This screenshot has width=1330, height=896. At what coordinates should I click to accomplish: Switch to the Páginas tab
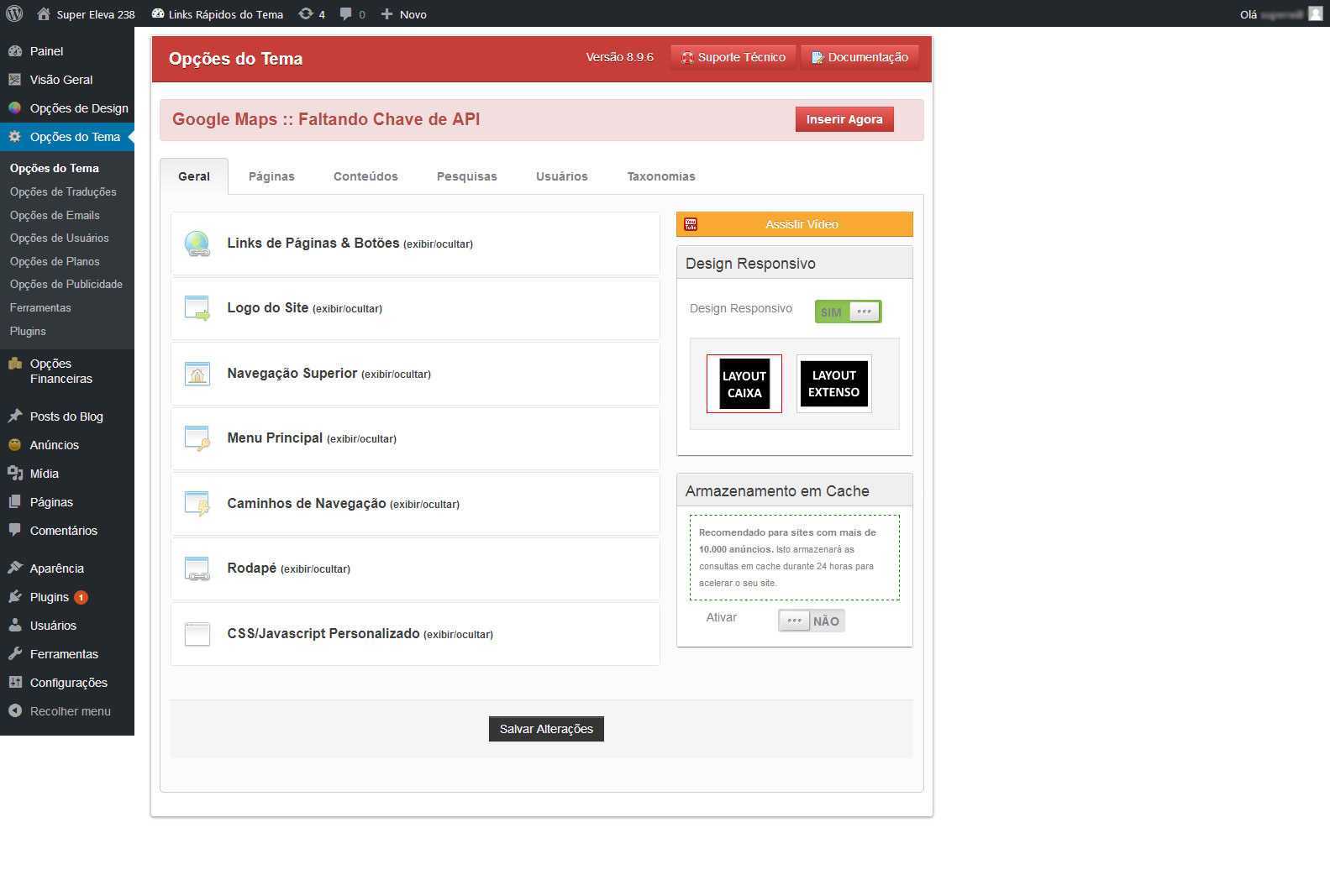coord(271,176)
